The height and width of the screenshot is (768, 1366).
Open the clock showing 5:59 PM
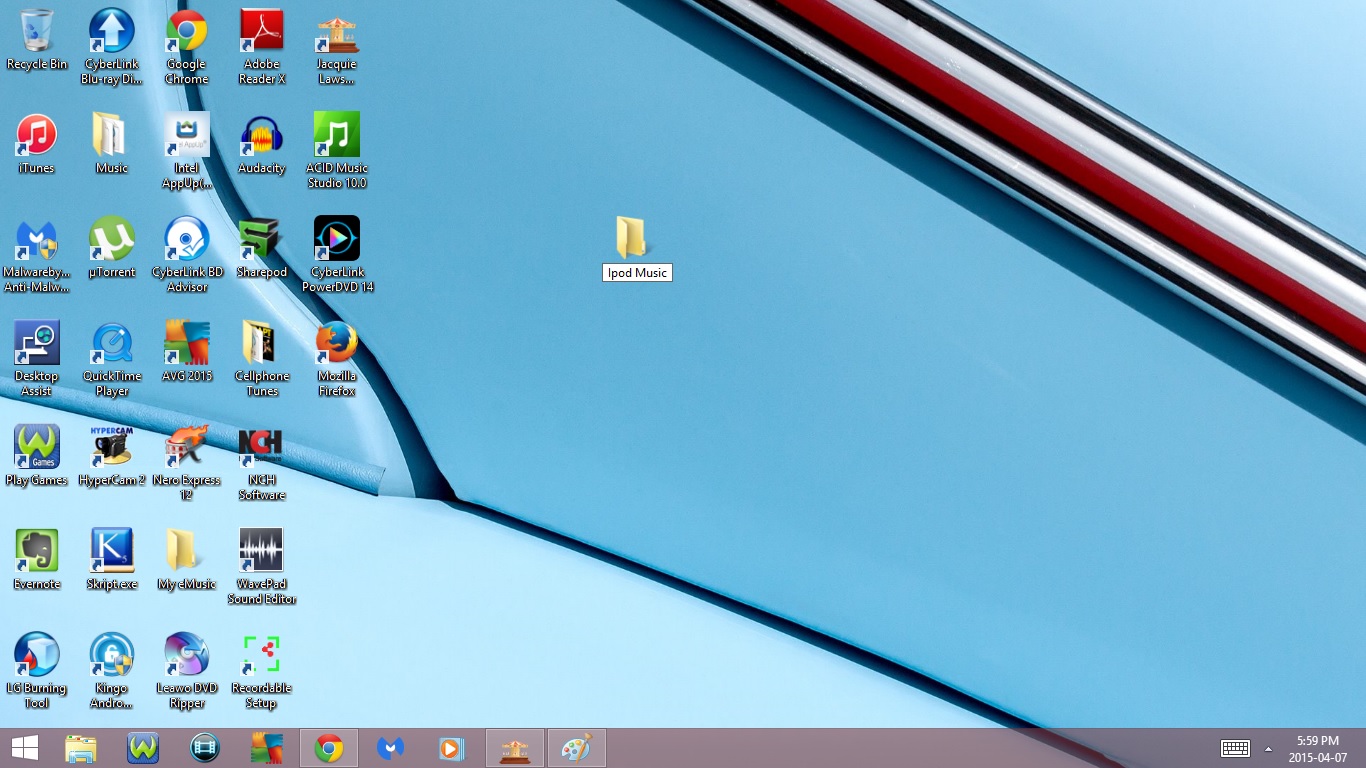(1317, 748)
